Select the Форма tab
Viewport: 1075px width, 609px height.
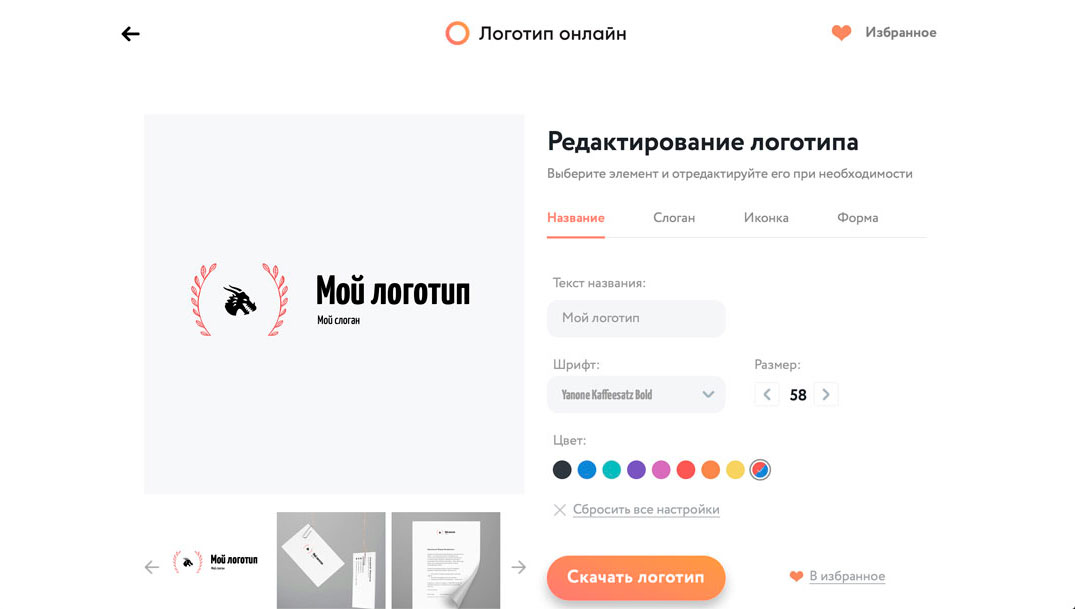click(857, 217)
